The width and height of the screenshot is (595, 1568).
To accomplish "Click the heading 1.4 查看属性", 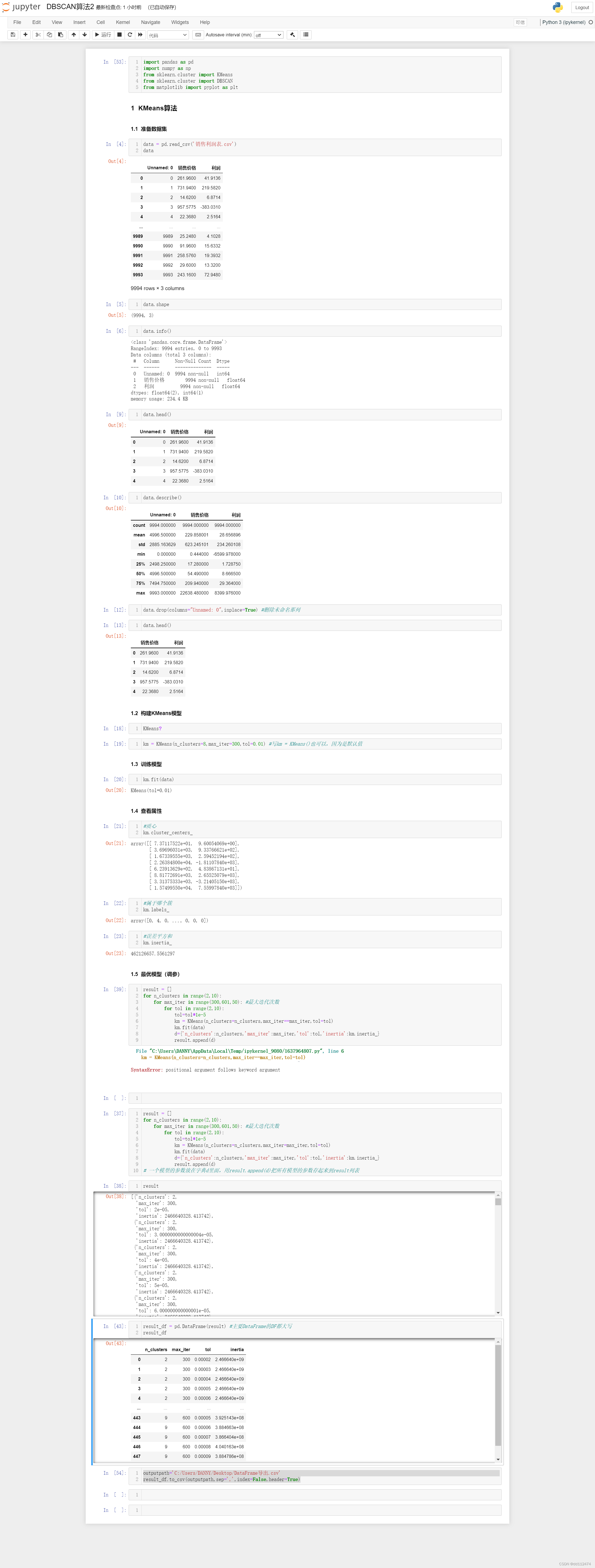I will [x=146, y=811].
